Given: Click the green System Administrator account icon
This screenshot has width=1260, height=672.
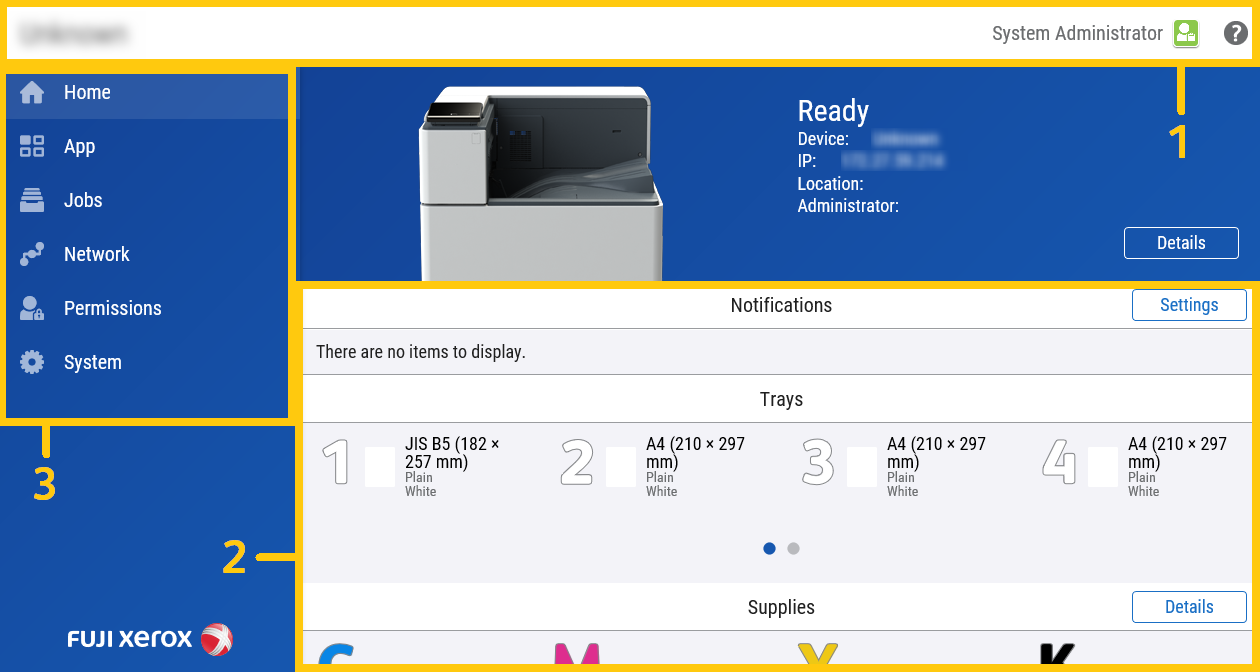Looking at the screenshot, I should point(1185,33).
